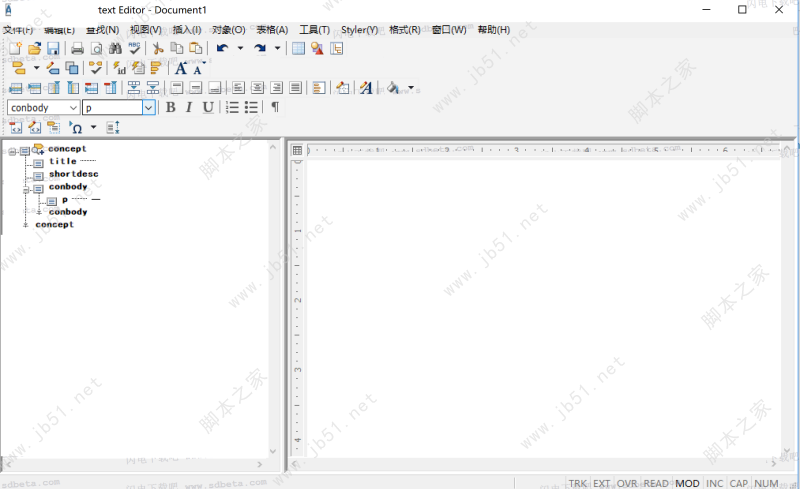Align cell text to left

click(x=238, y=88)
